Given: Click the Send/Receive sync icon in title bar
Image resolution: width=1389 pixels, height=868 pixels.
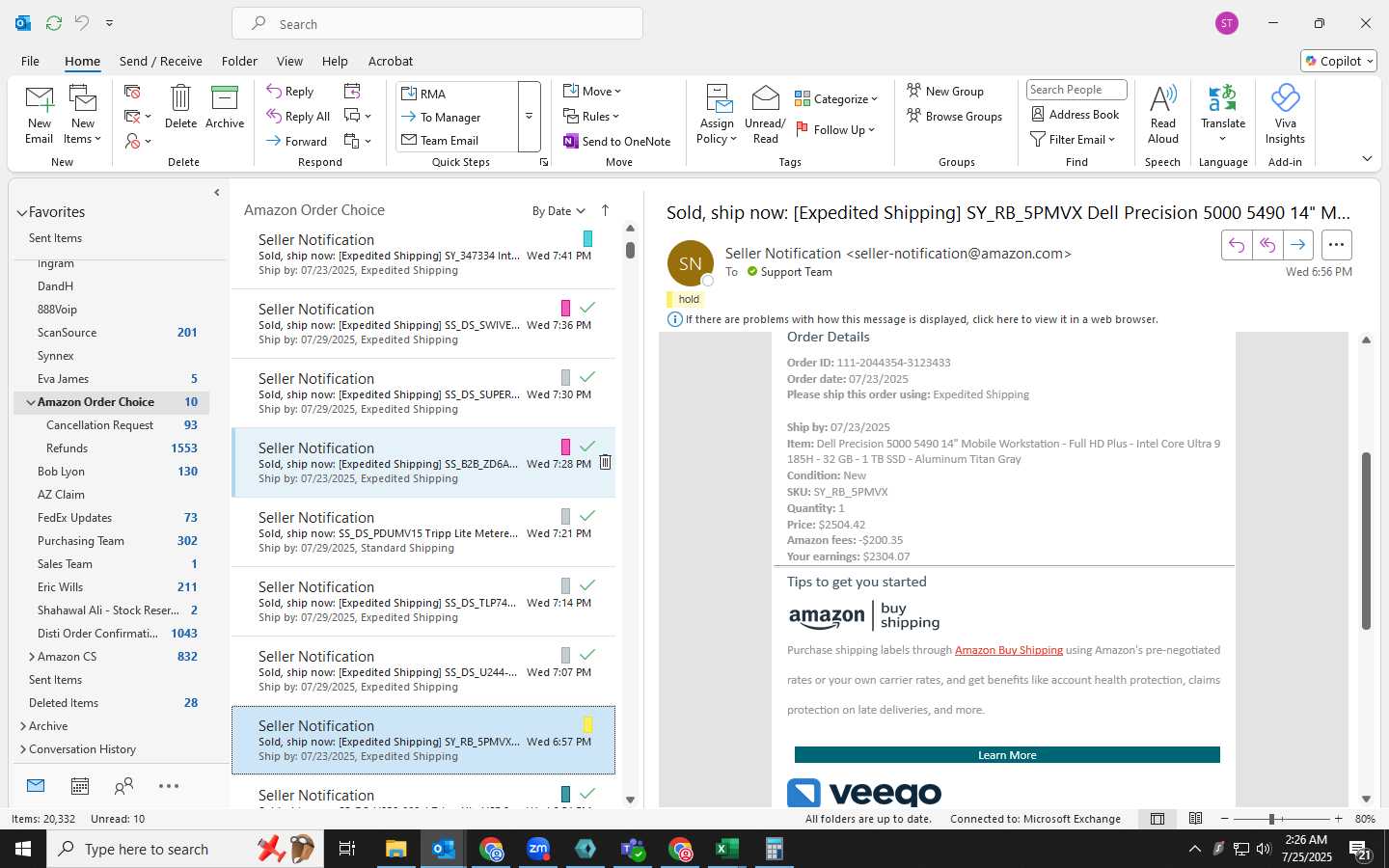Looking at the screenshot, I should [x=54, y=22].
